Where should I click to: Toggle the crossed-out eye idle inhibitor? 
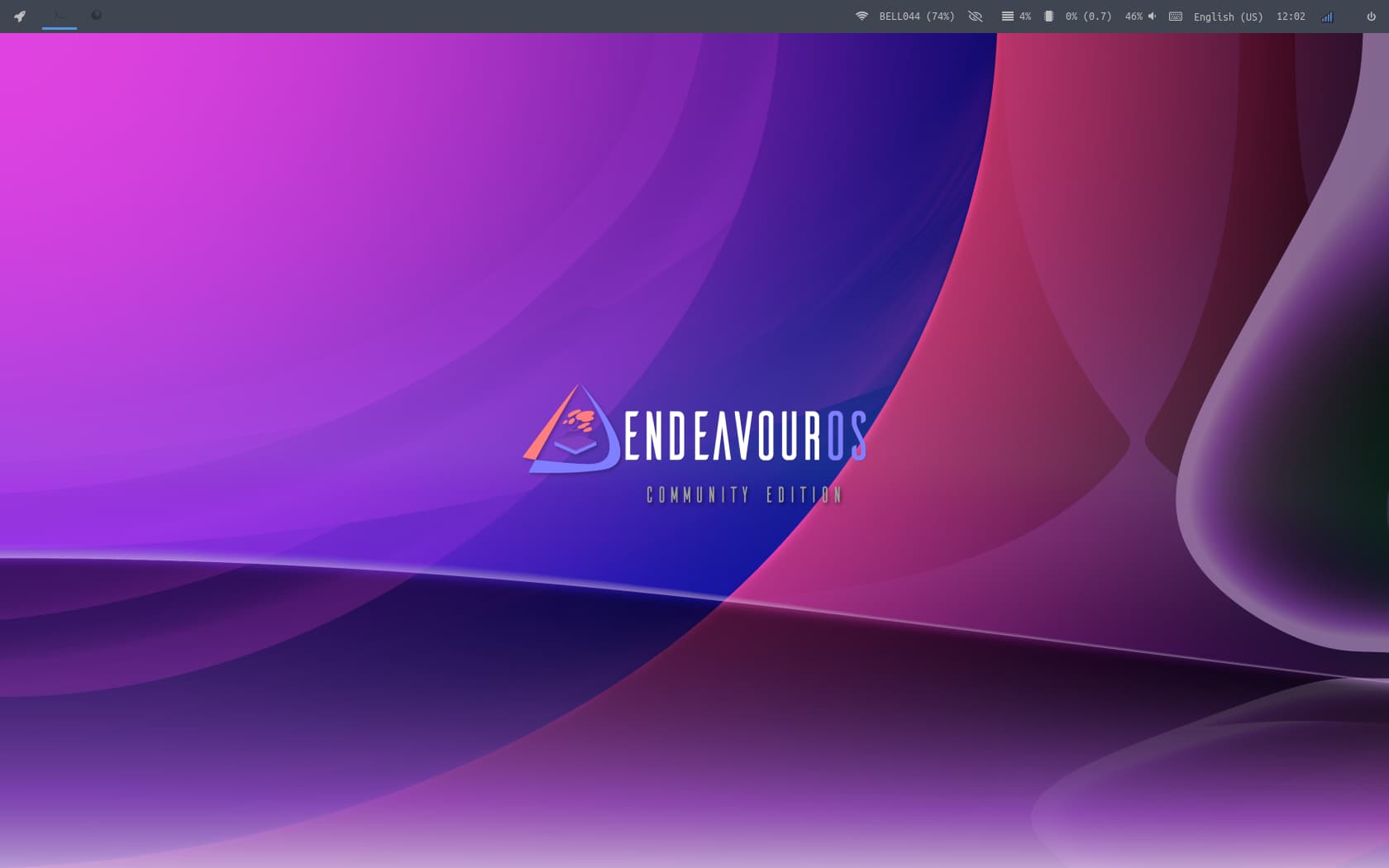point(976,17)
